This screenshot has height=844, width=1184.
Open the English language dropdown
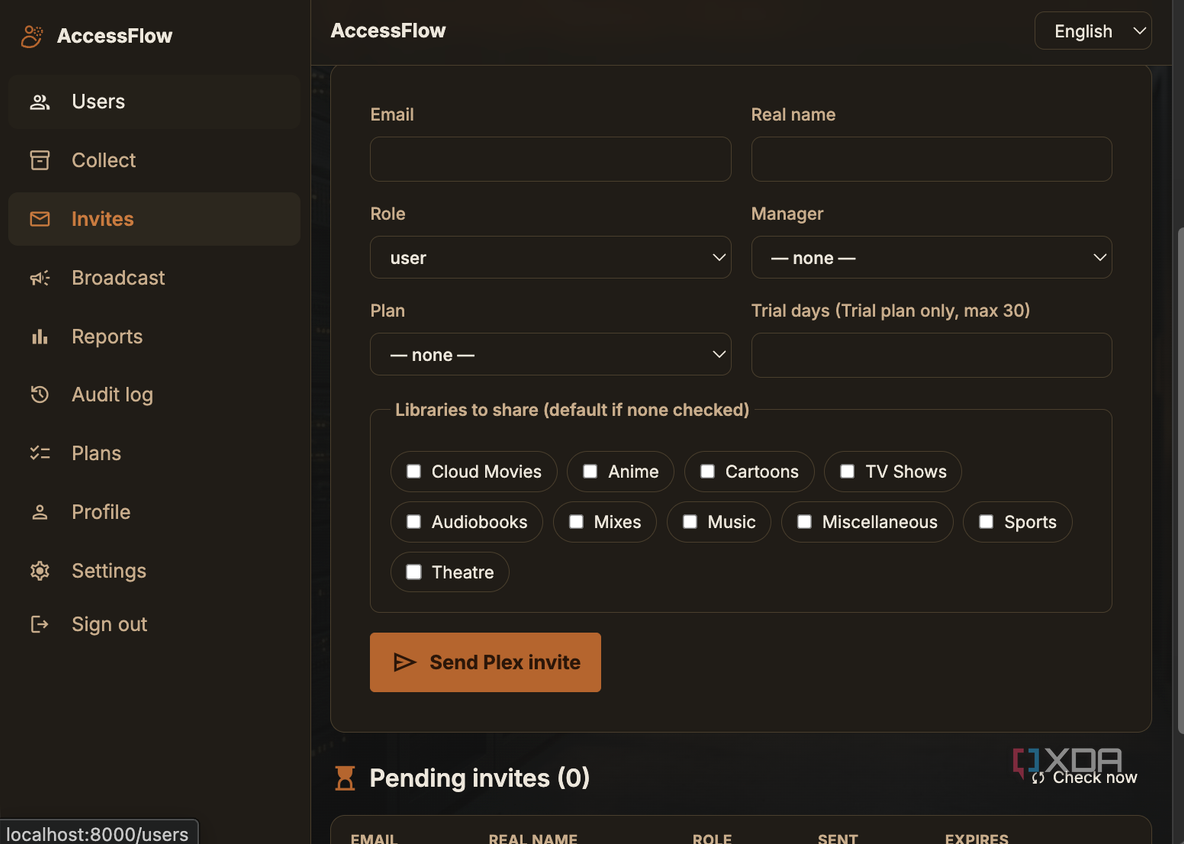(1093, 31)
